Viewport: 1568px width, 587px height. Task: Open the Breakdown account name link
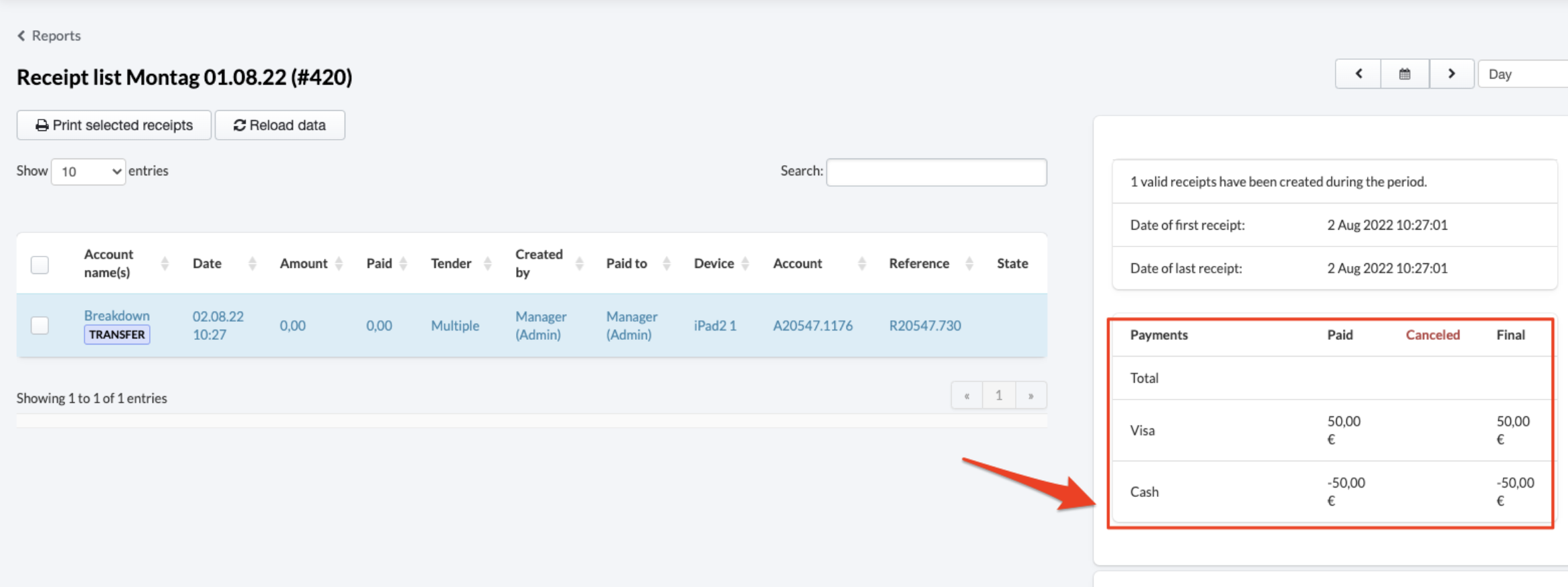pos(117,316)
